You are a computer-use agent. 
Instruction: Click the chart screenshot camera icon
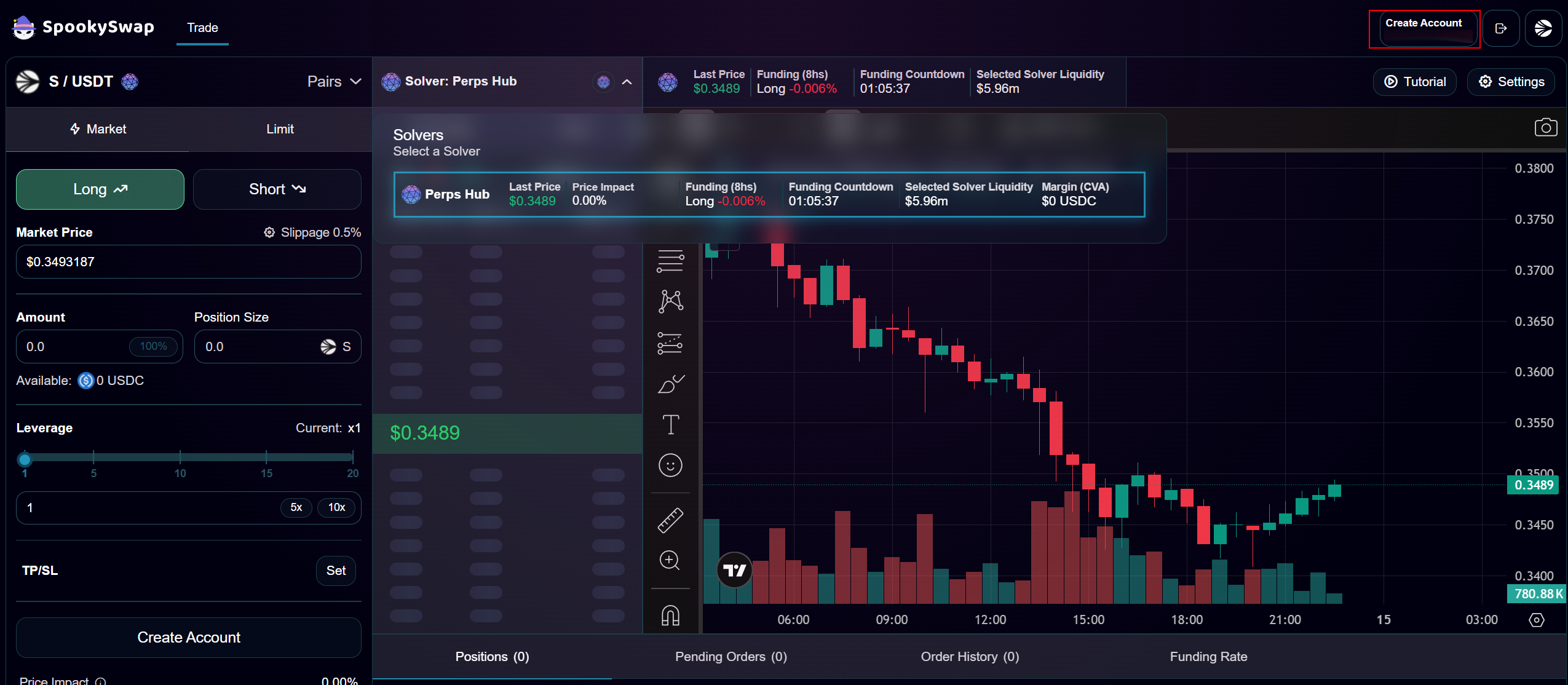click(x=1545, y=128)
